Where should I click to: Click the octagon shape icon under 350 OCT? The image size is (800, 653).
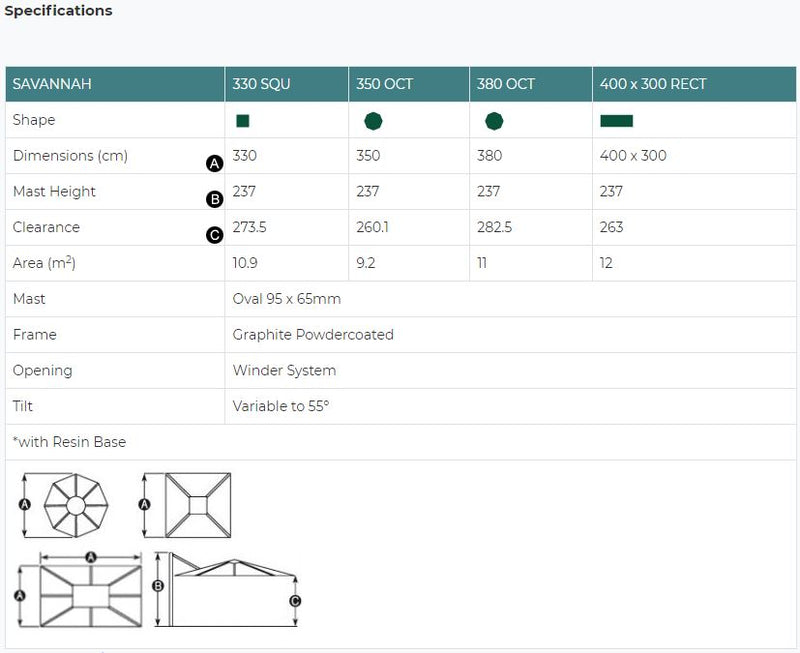point(373,121)
